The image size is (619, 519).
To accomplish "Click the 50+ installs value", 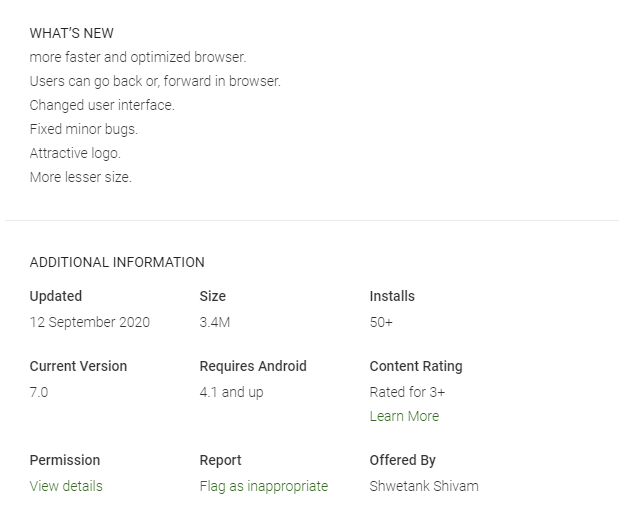I will (381, 322).
